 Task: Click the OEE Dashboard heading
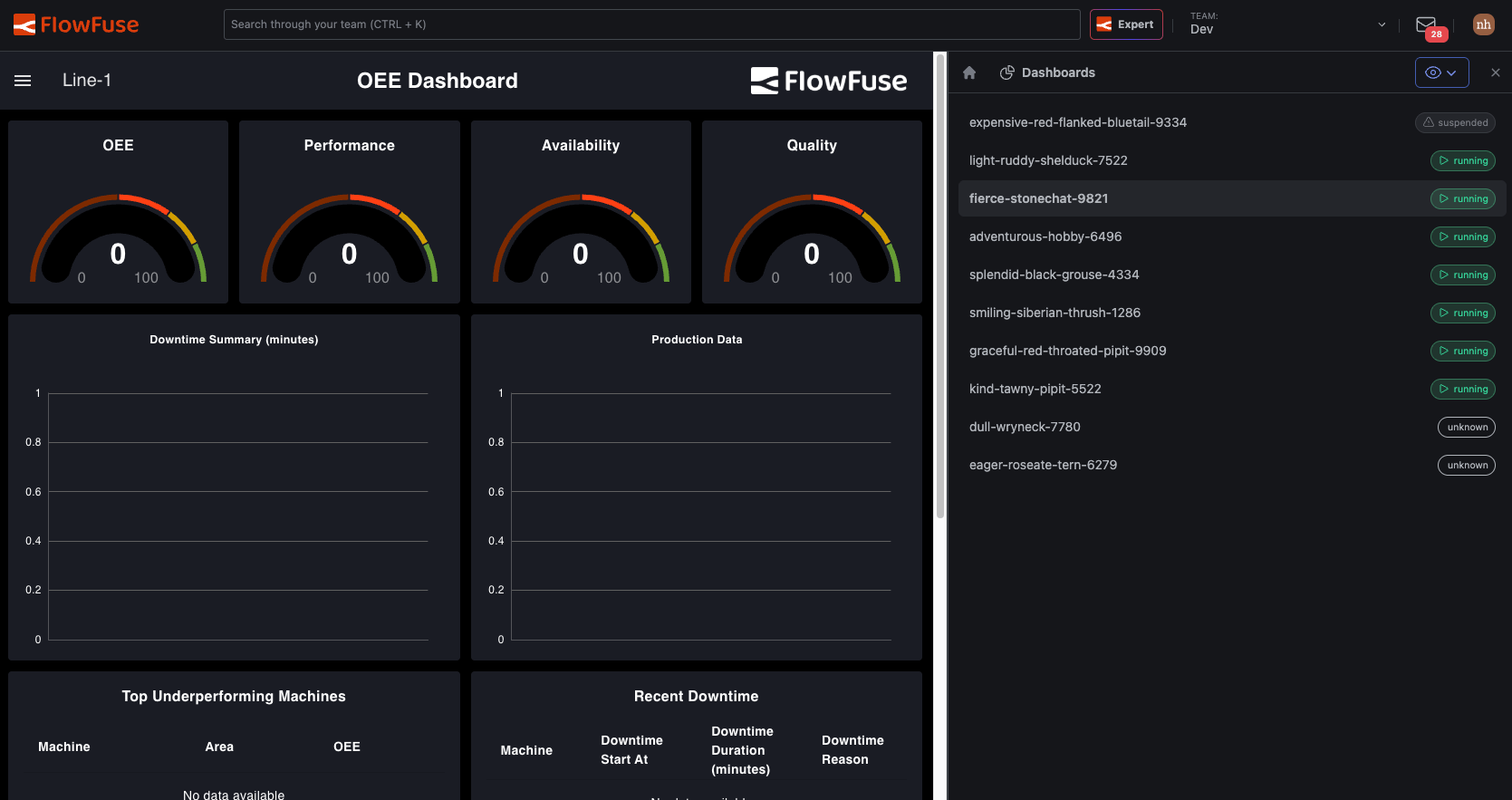click(x=438, y=81)
